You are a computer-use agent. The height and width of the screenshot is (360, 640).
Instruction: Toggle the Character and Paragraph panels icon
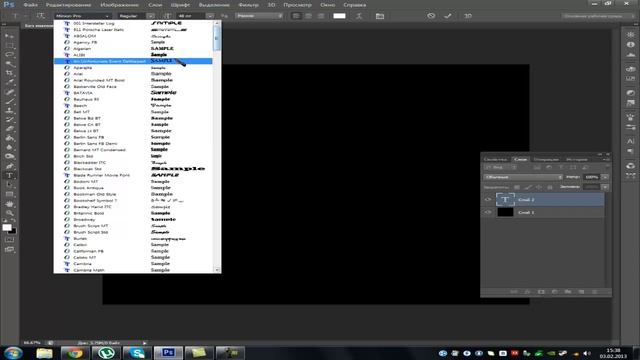380,16
